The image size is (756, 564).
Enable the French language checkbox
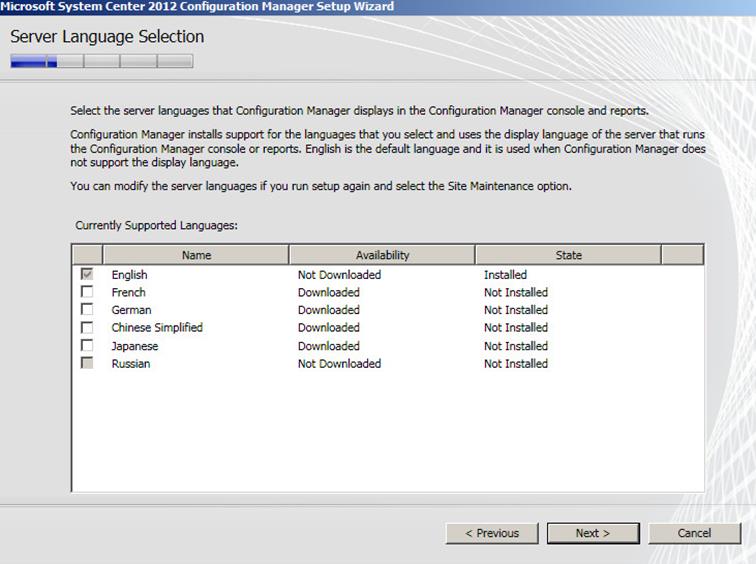click(x=87, y=292)
